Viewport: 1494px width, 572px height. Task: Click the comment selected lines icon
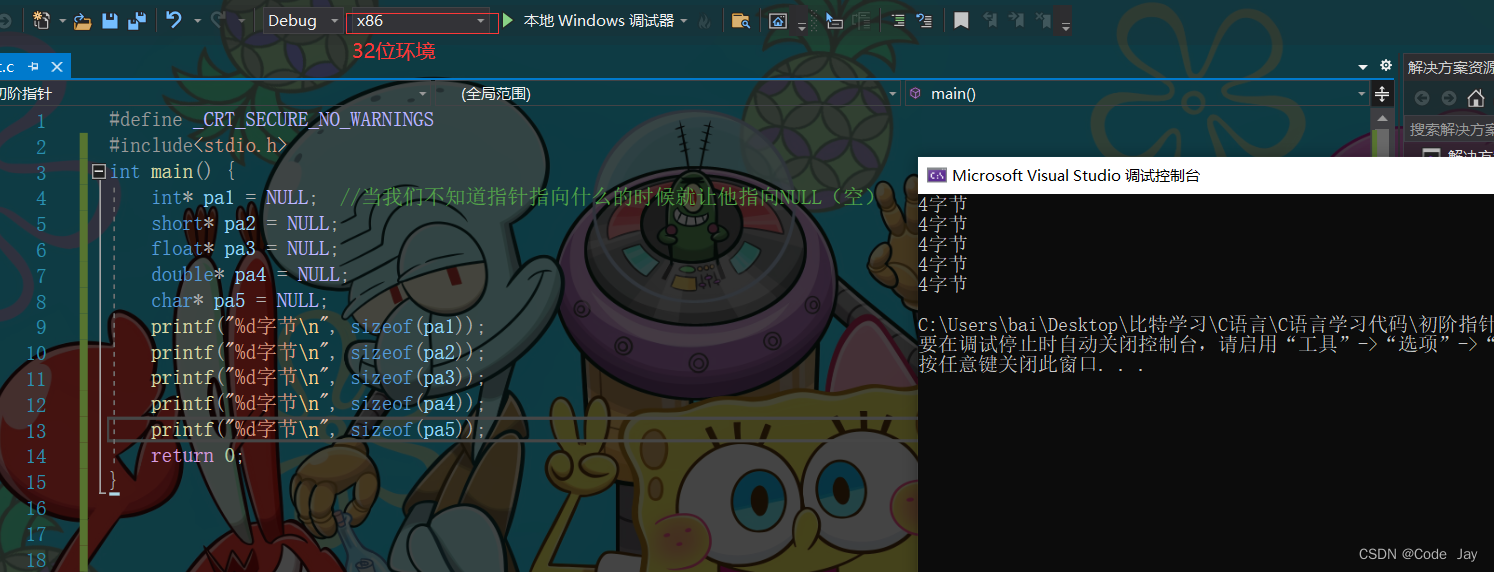[x=898, y=21]
